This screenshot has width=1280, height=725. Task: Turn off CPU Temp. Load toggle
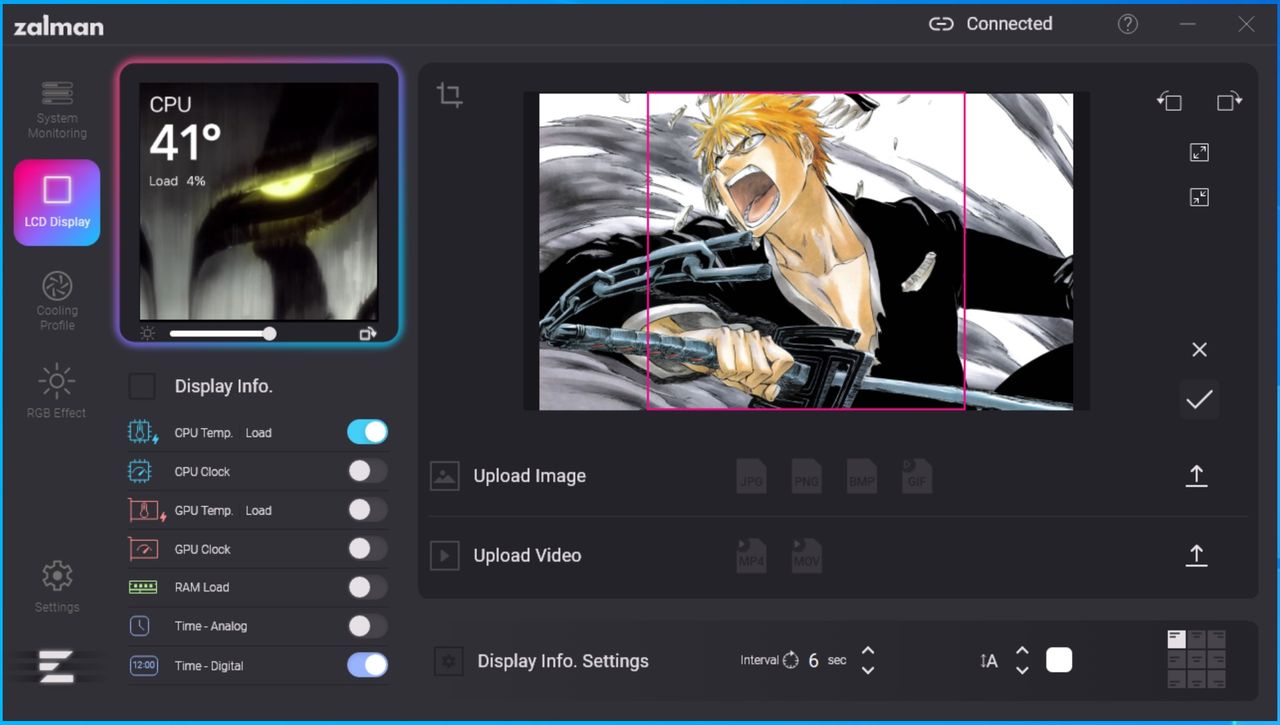pyautogui.click(x=367, y=432)
